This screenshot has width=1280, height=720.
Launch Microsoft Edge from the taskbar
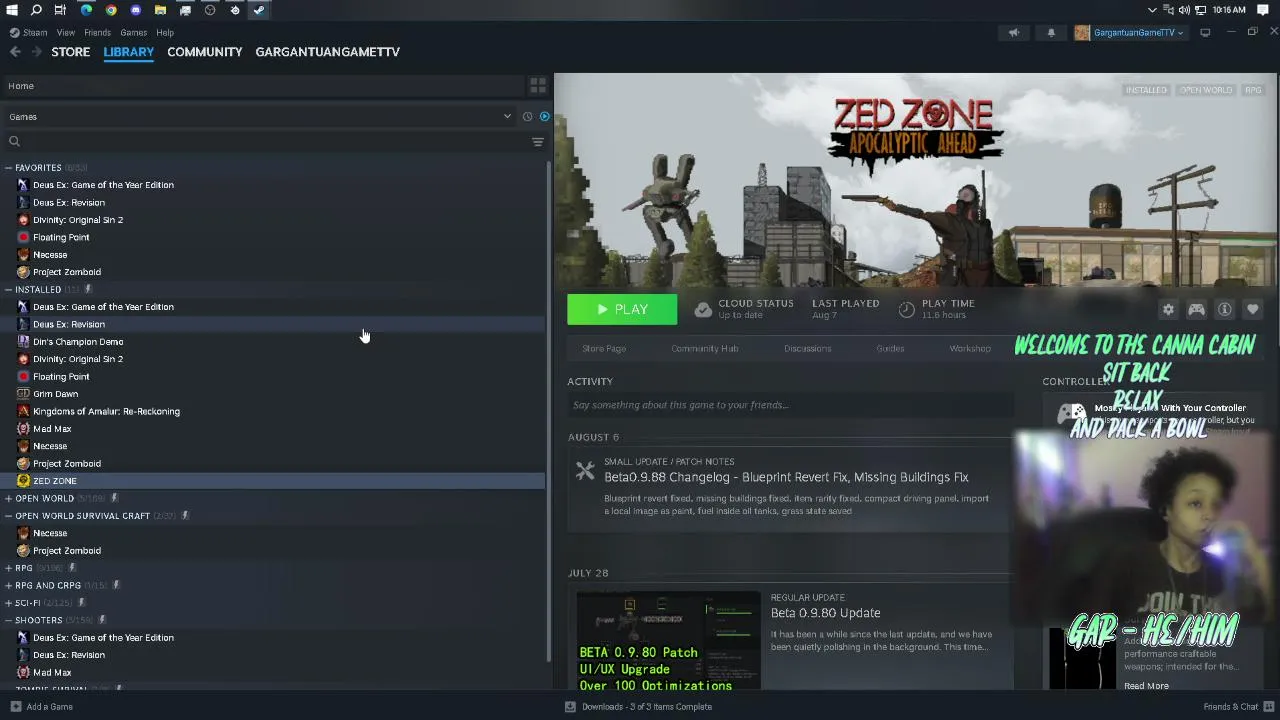tap(86, 10)
